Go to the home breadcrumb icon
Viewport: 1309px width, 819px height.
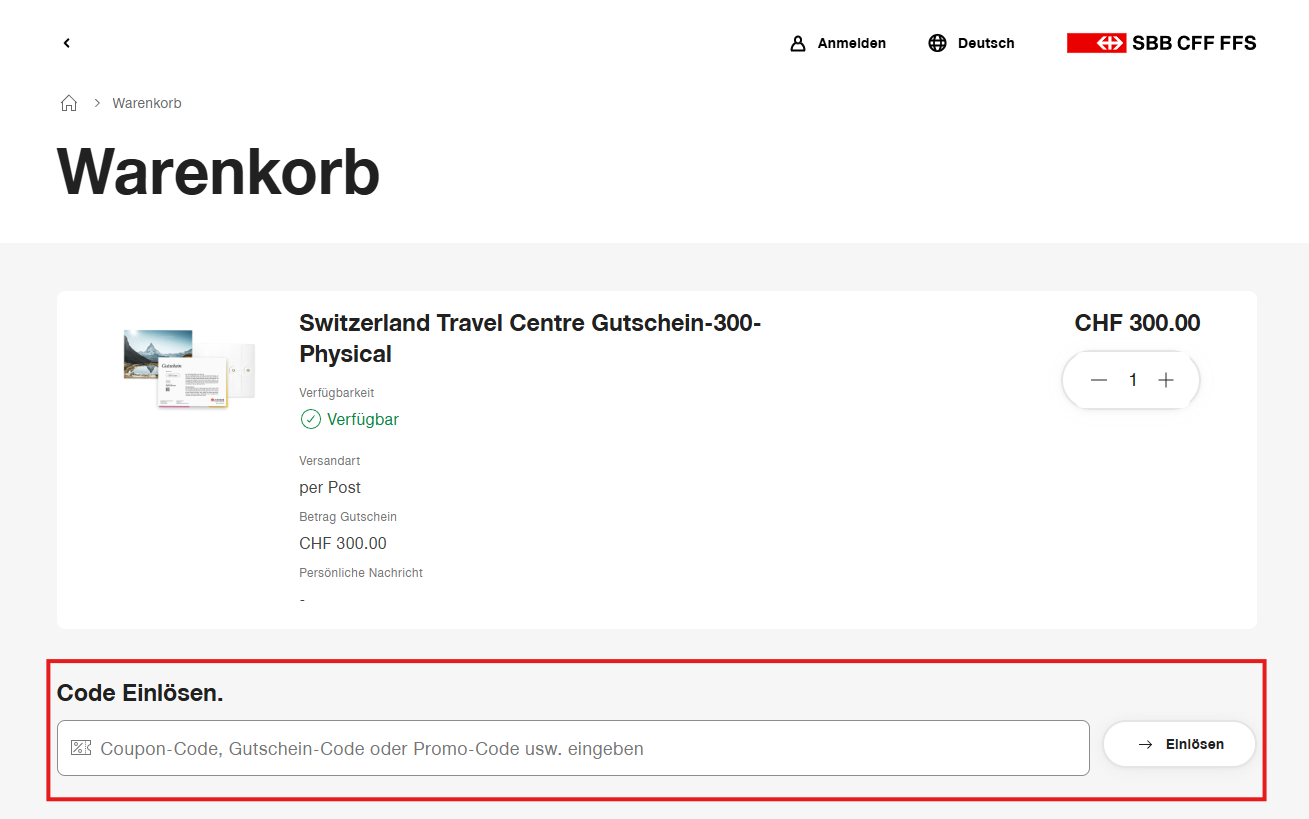click(69, 103)
